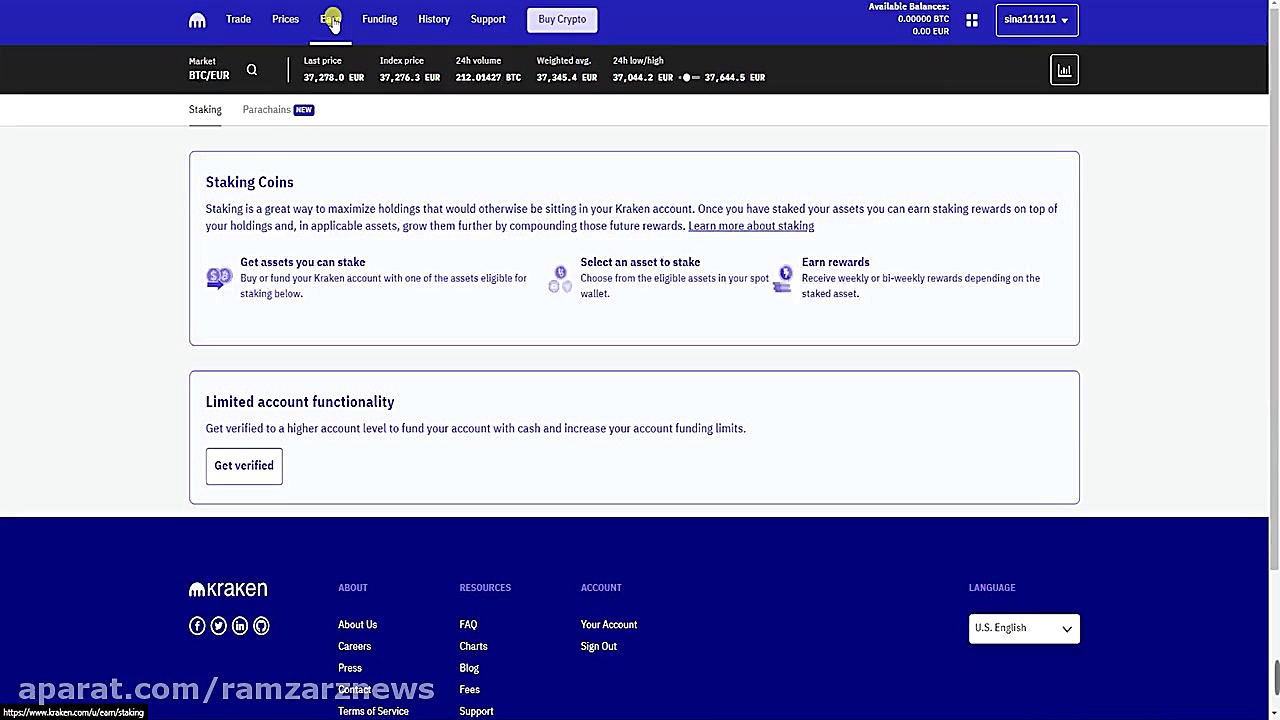The image size is (1280, 720).
Task: Switch to the Parachains tab
Action: click(266, 110)
